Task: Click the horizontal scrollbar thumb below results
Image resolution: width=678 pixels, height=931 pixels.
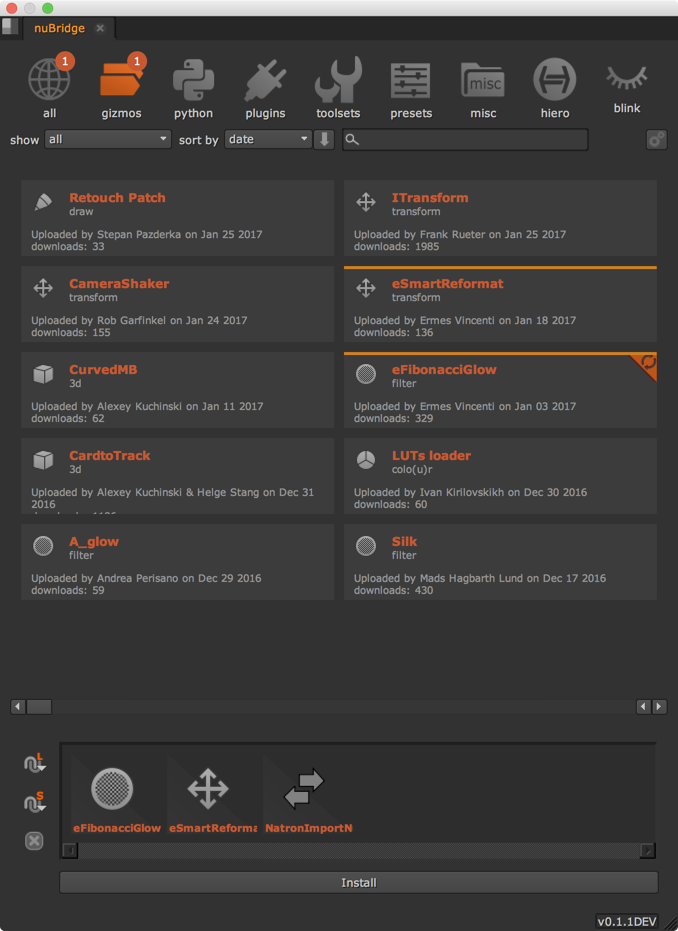Action: click(39, 707)
